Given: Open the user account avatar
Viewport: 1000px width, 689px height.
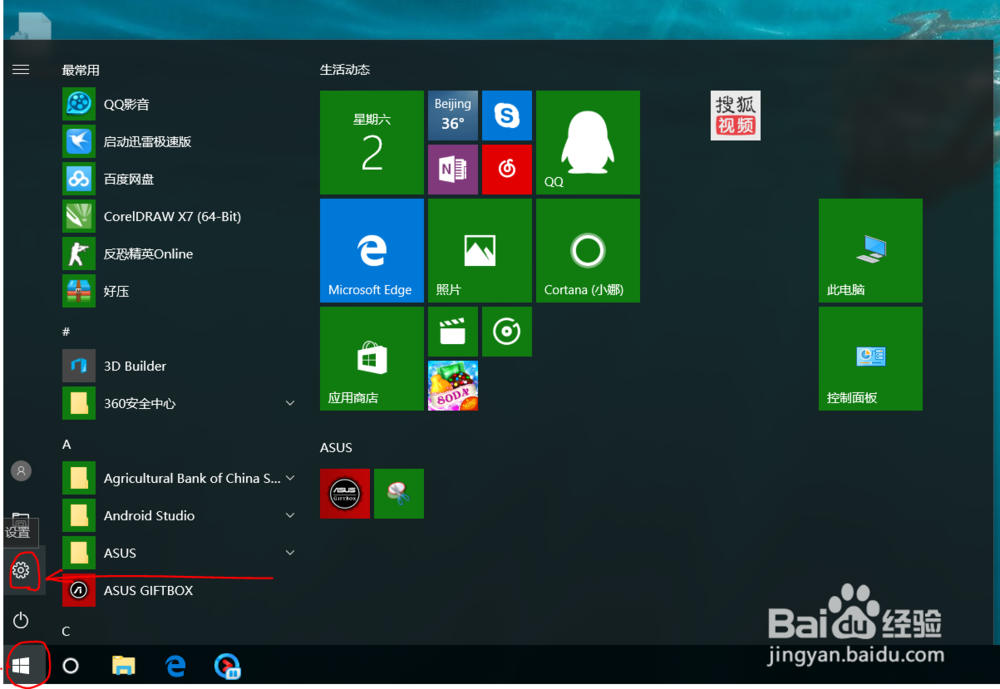Looking at the screenshot, I should (21, 471).
